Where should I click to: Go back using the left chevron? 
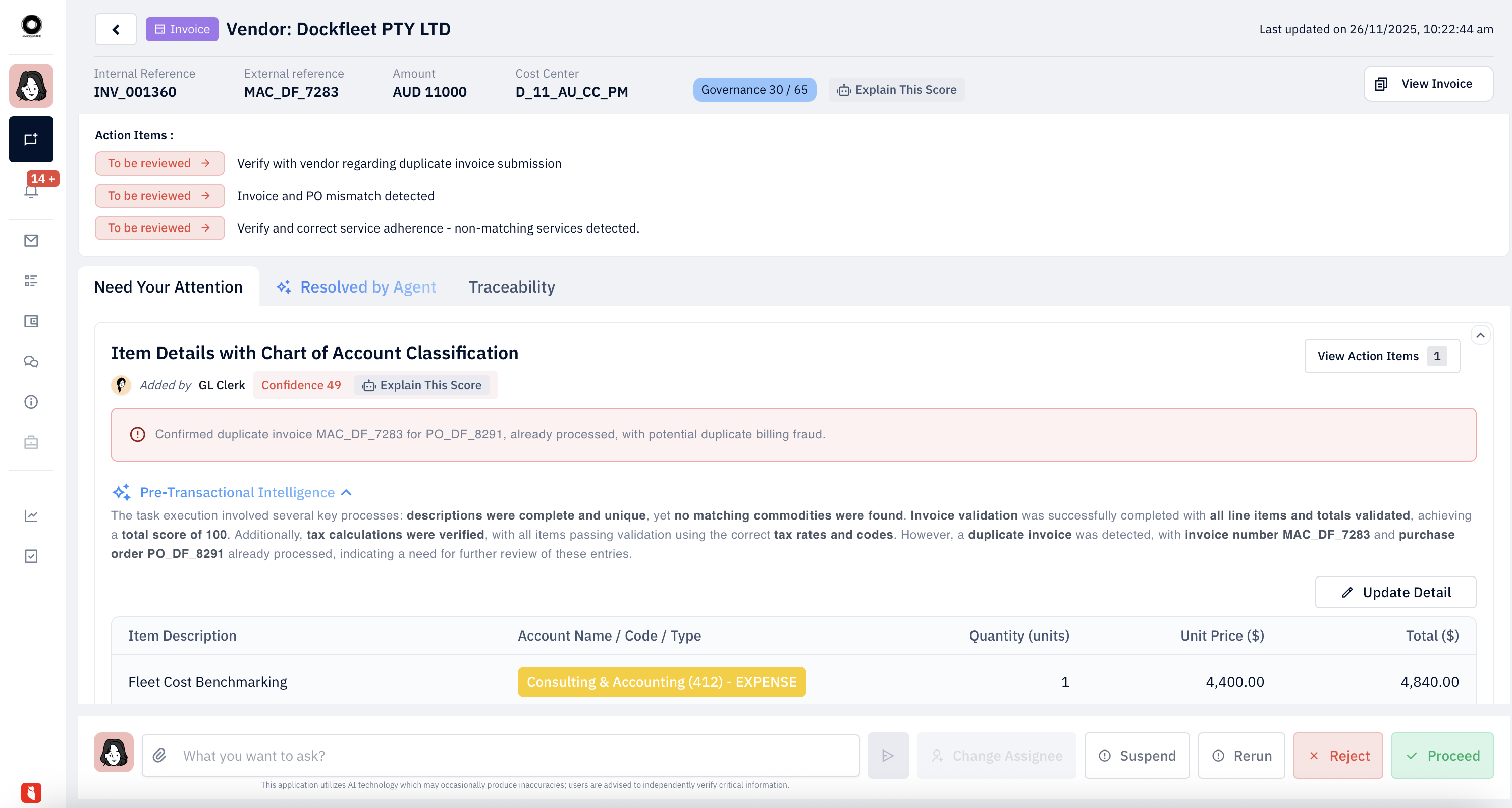click(x=116, y=29)
